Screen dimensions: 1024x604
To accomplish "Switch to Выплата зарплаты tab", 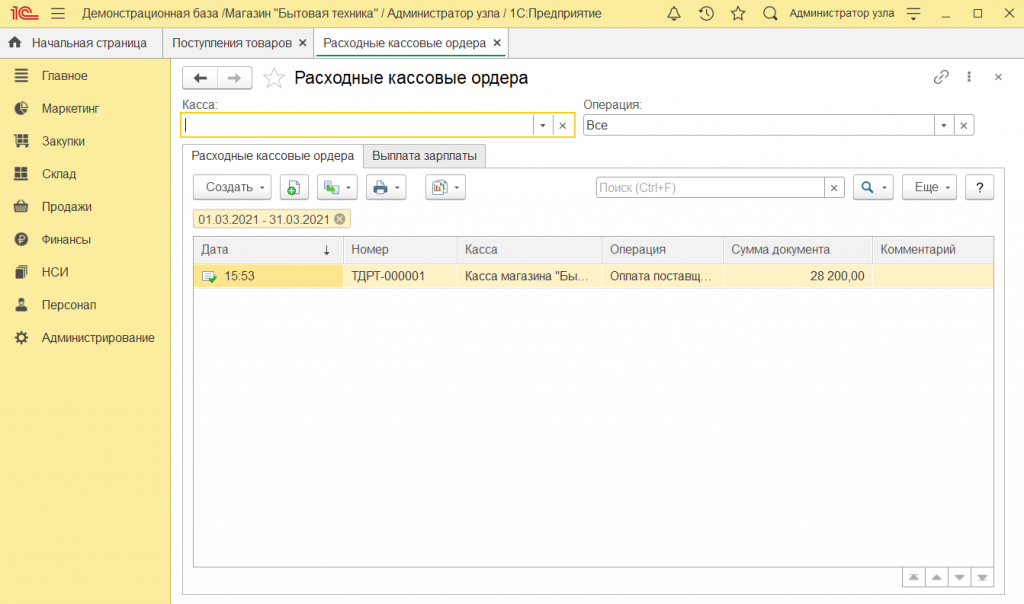I will click(424, 156).
